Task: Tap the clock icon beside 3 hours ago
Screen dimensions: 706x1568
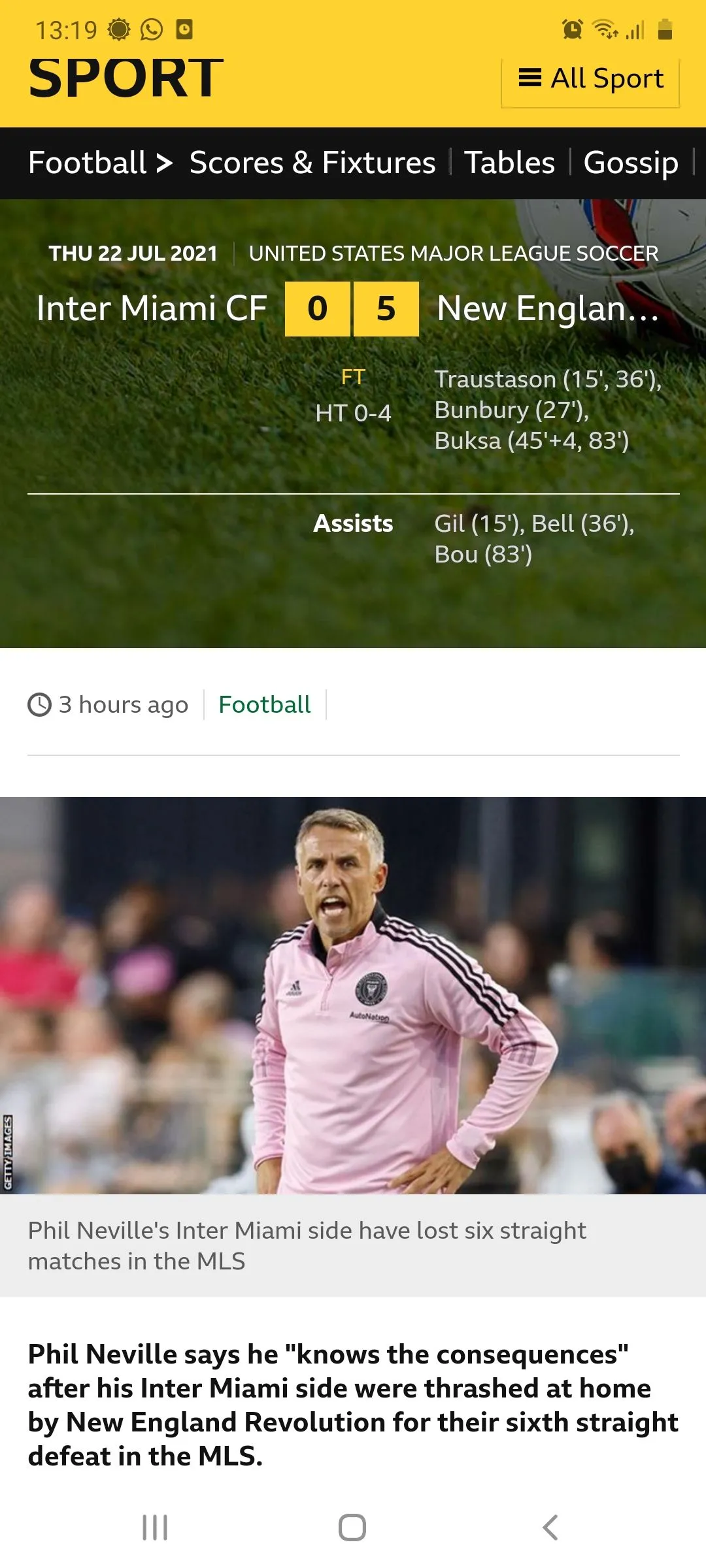Action: point(39,705)
